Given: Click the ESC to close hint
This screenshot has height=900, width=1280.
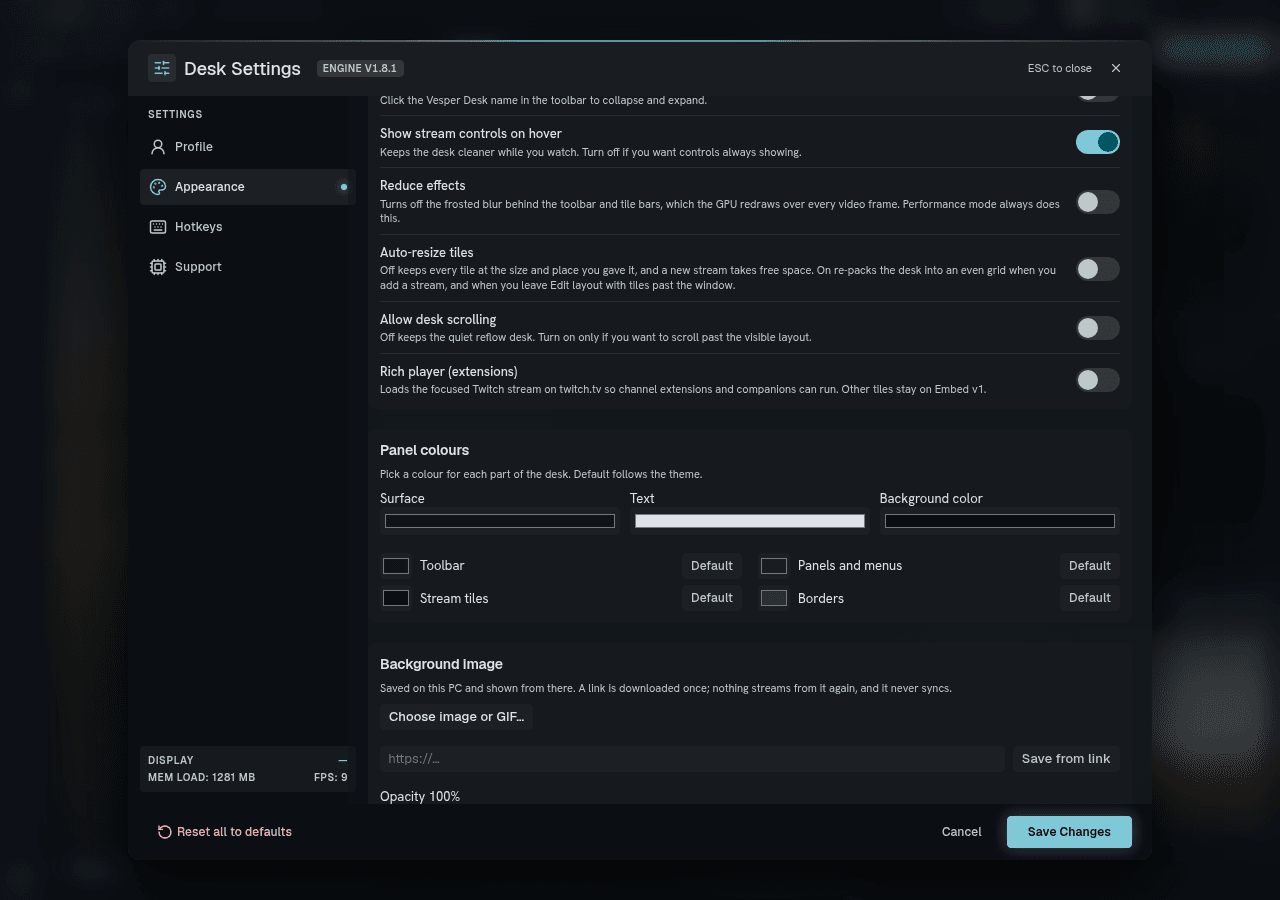Looking at the screenshot, I should point(1060,68).
